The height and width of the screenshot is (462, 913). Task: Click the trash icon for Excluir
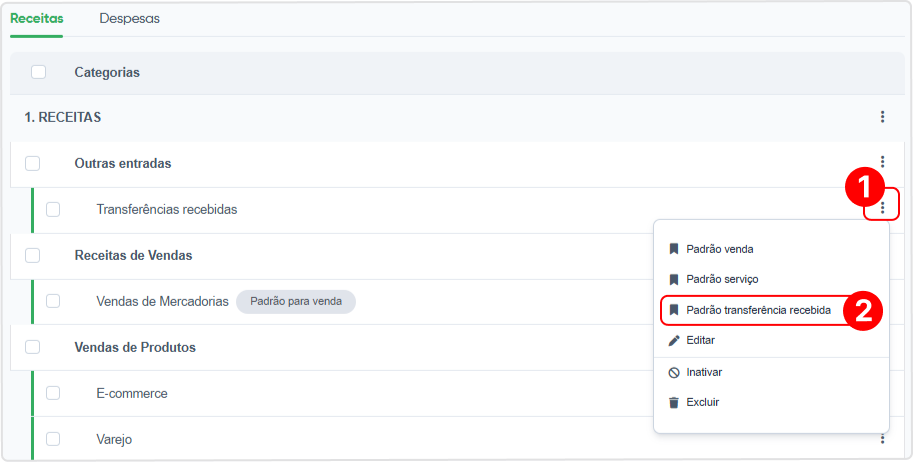pos(674,403)
